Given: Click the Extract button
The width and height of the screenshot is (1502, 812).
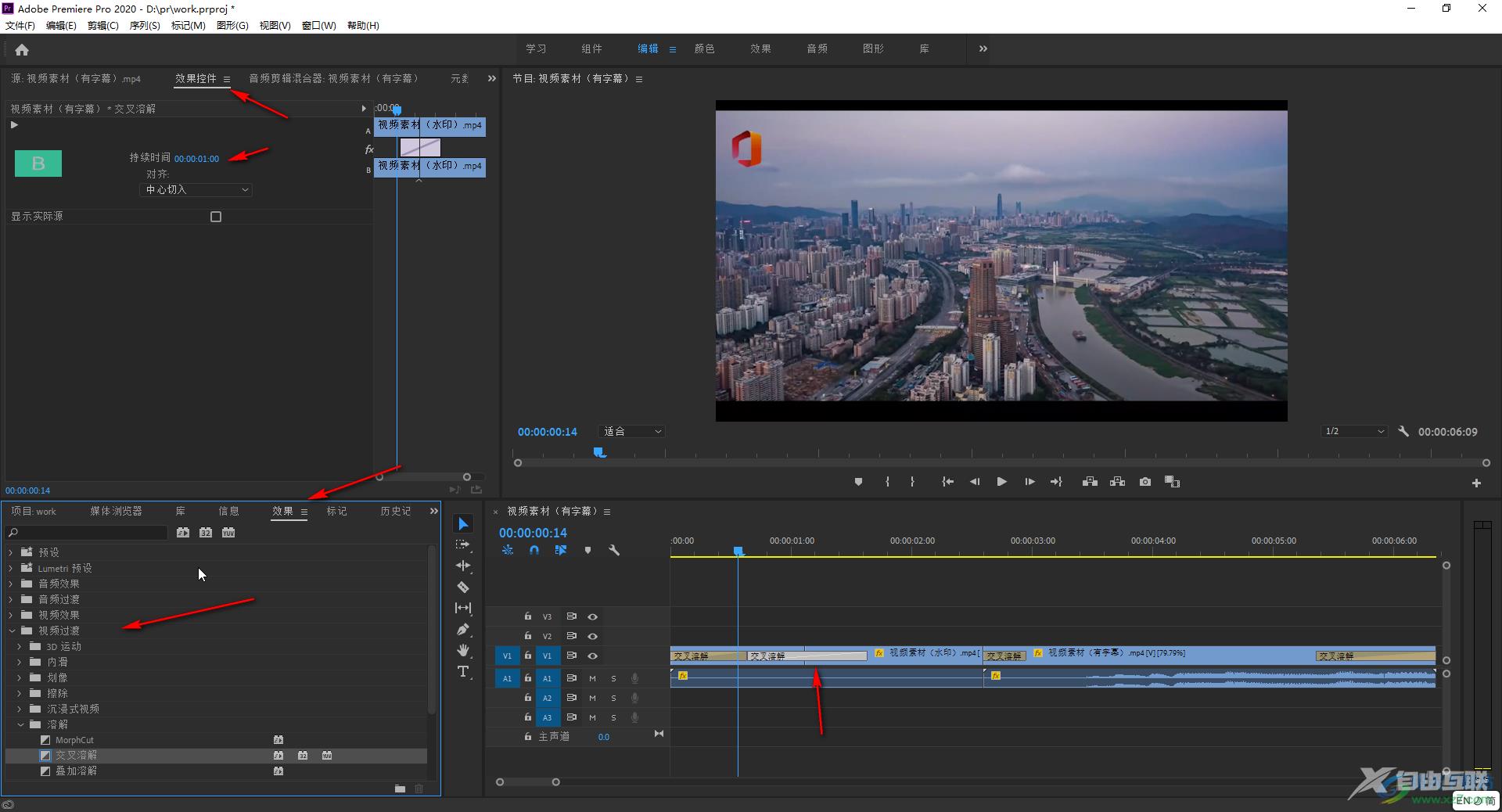Looking at the screenshot, I should click(x=1117, y=482).
